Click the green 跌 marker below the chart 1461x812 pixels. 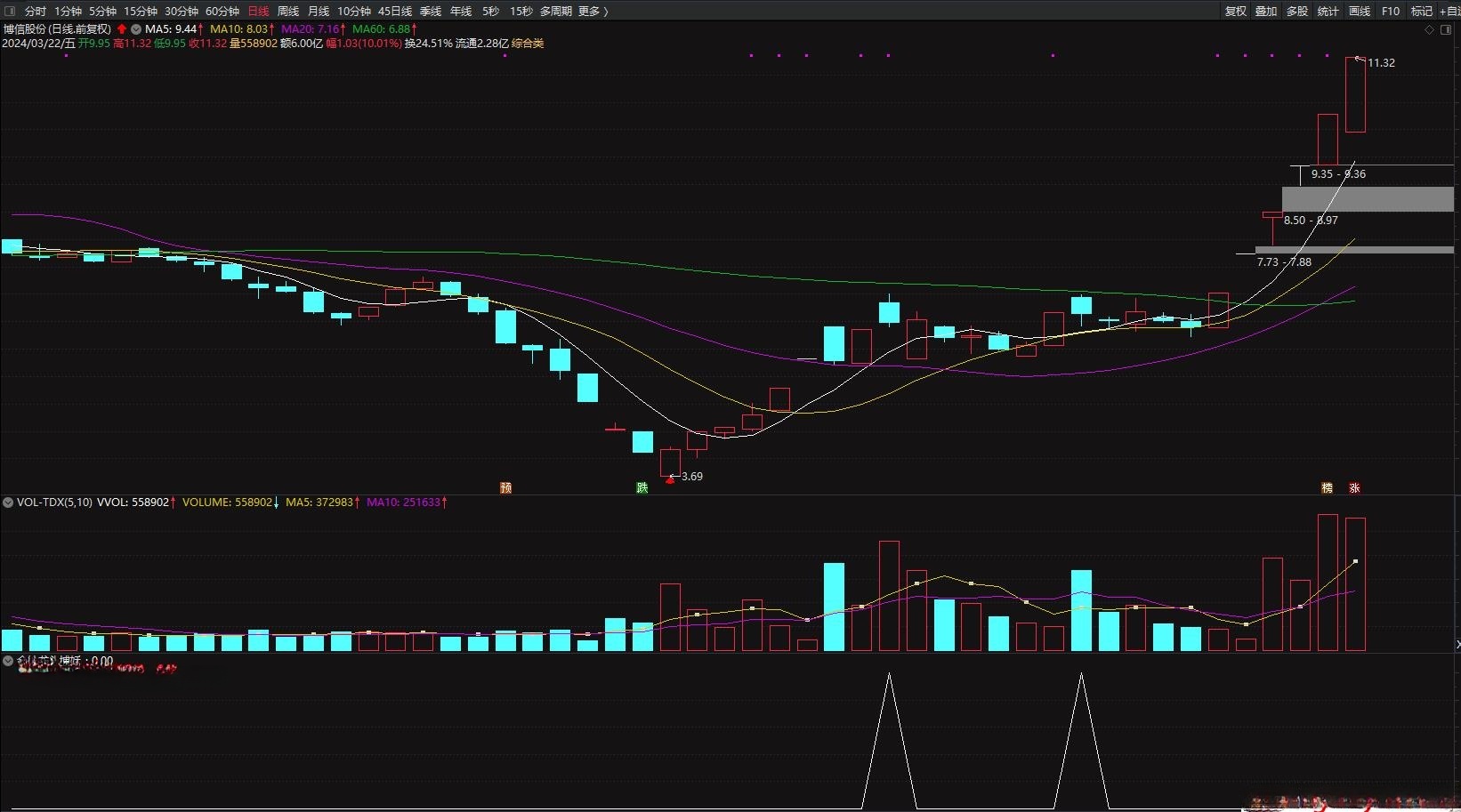[642, 487]
